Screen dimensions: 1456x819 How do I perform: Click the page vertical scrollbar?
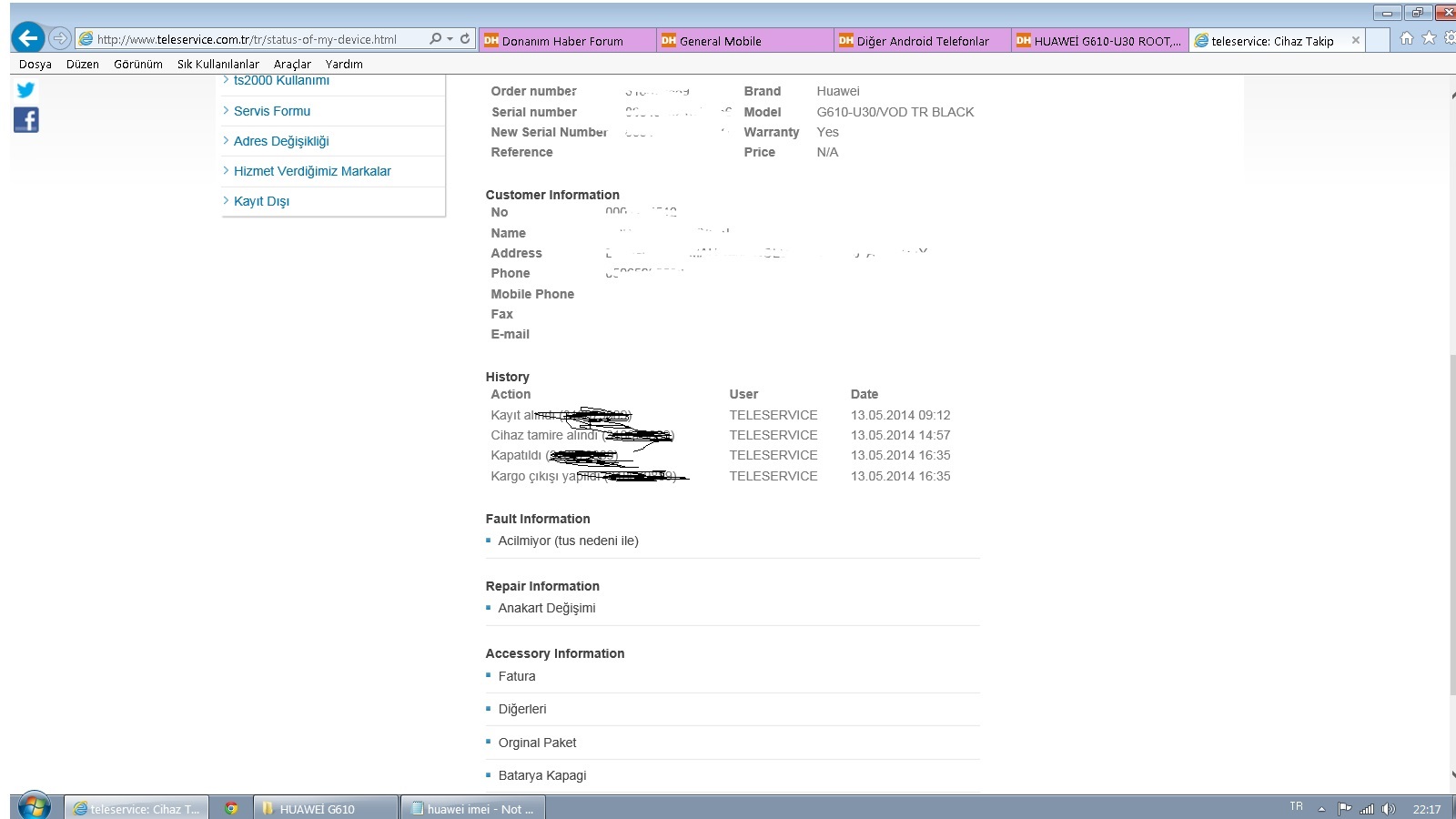coord(1451,523)
